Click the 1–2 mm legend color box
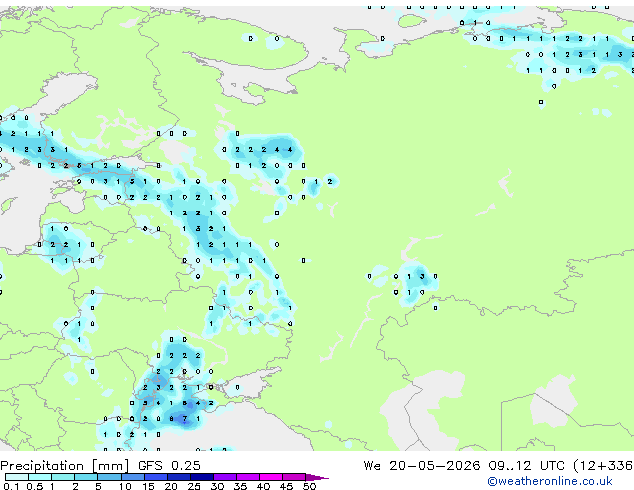Screen dimensions: 634x490 tap(63, 477)
